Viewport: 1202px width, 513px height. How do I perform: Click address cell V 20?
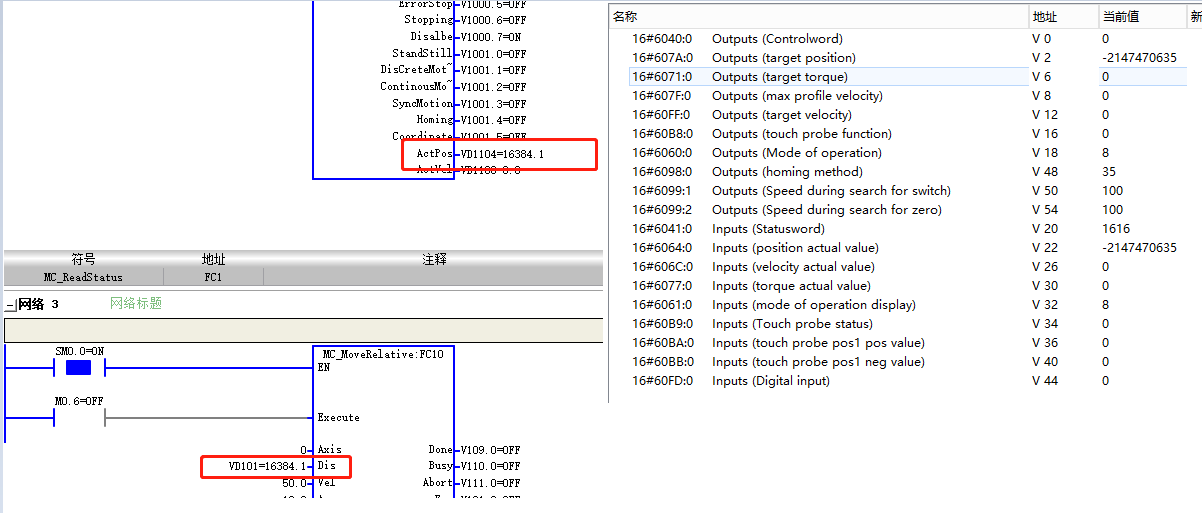click(x=1045, y=229)
